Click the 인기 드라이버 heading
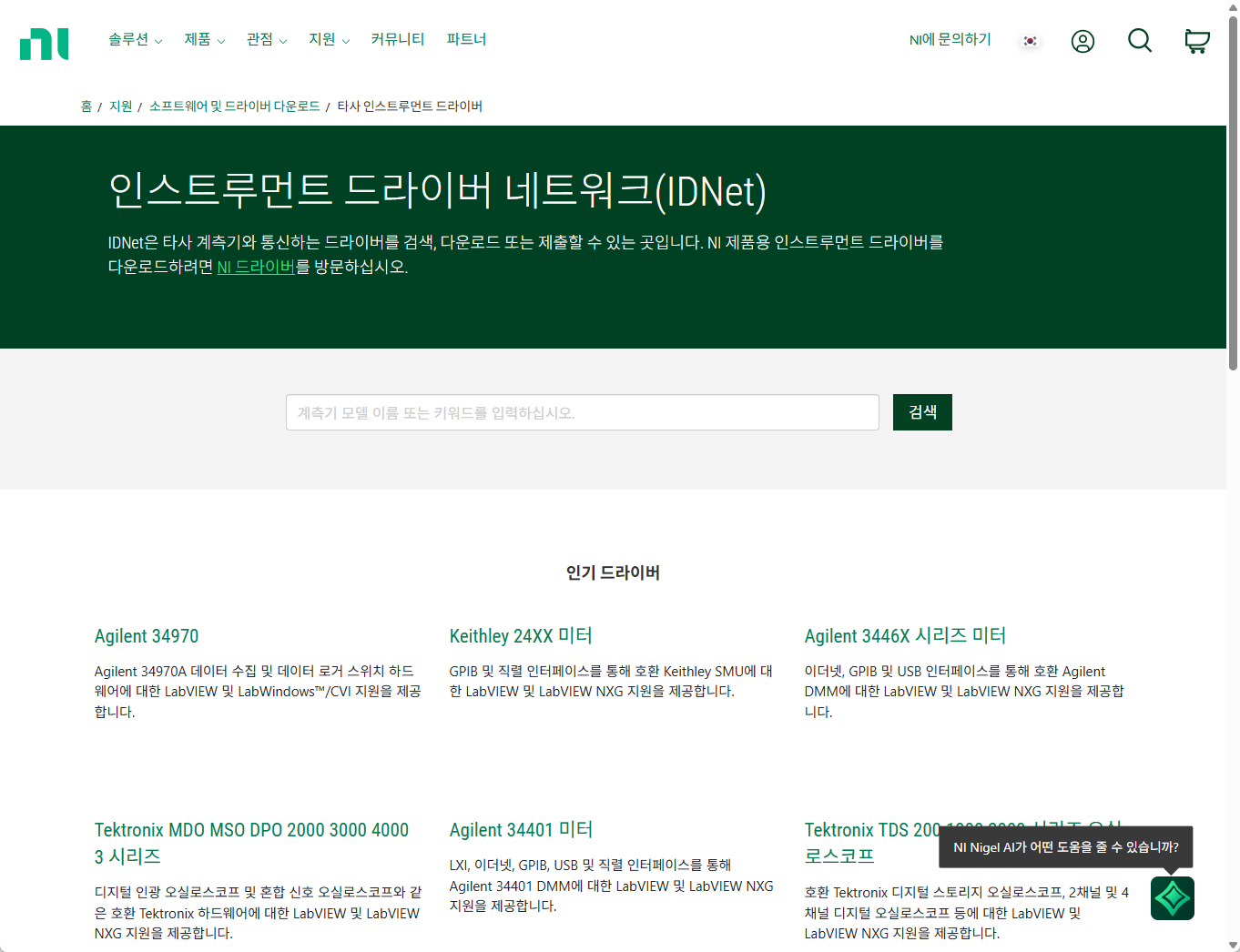The height and width of the screenshot is (952, 1240). click(613, 572)
